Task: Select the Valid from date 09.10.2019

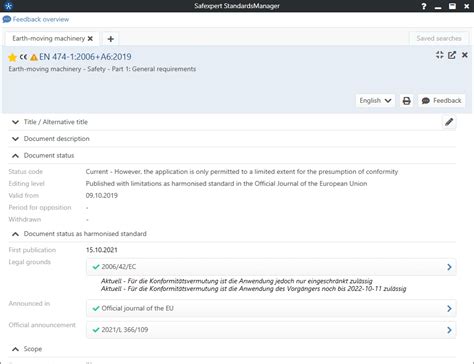Action: coord(102,195)
